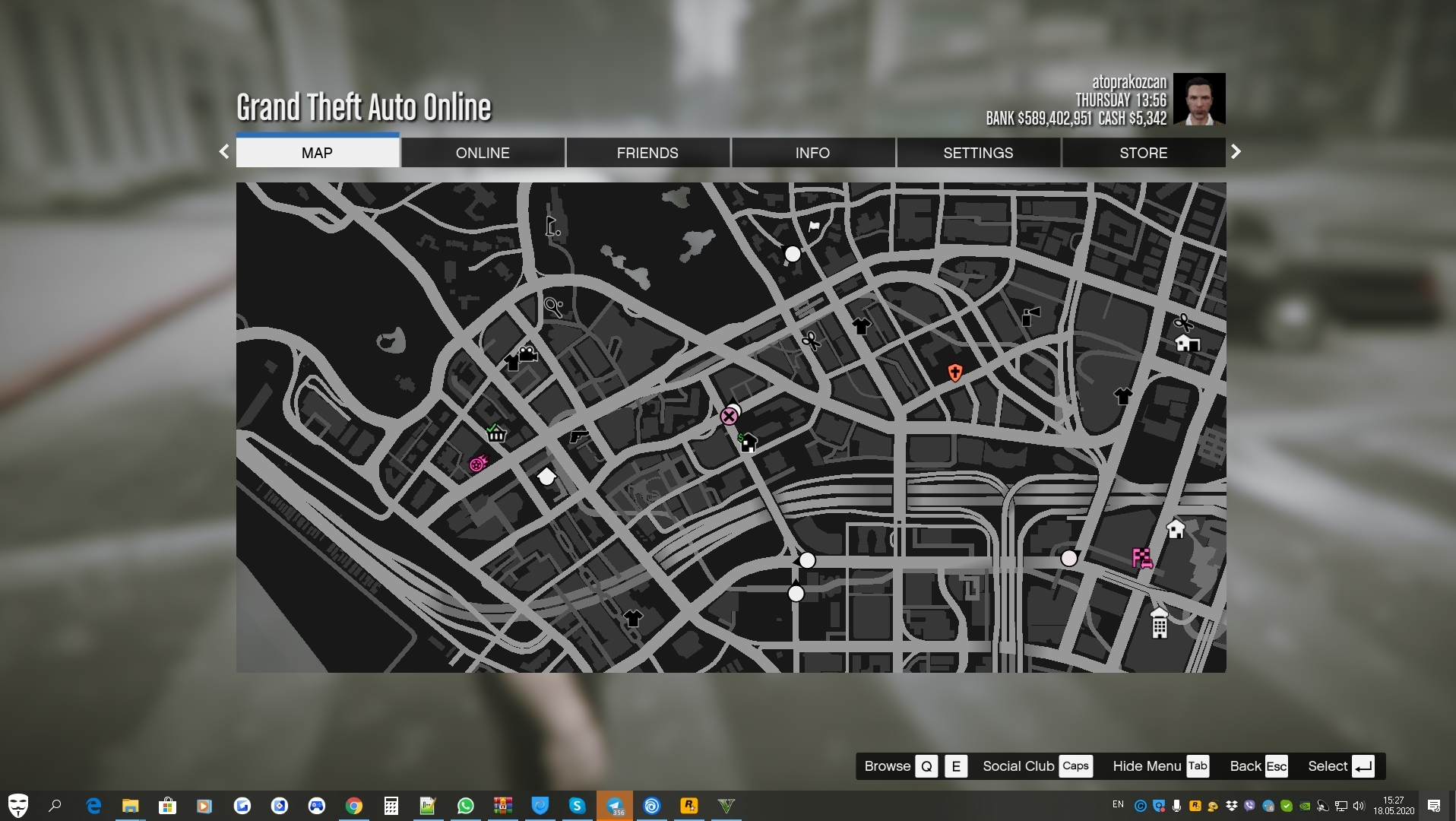Switch to the STORE tab
Viewport: 1456px width, 821px height.
point(1144,153)
